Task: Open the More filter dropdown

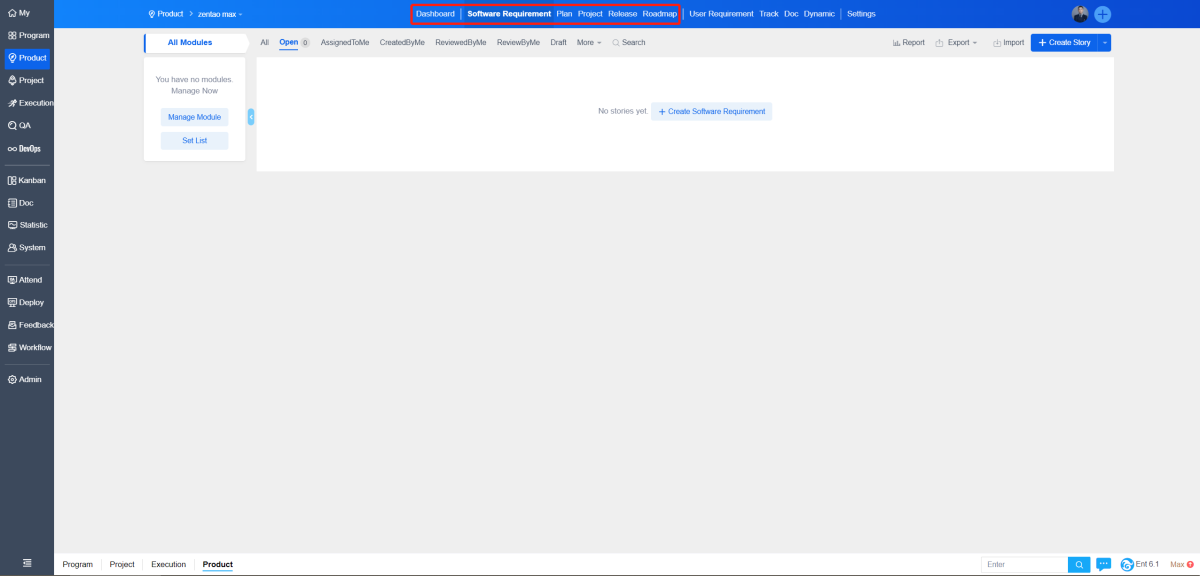Action: [x=589, y=43]
